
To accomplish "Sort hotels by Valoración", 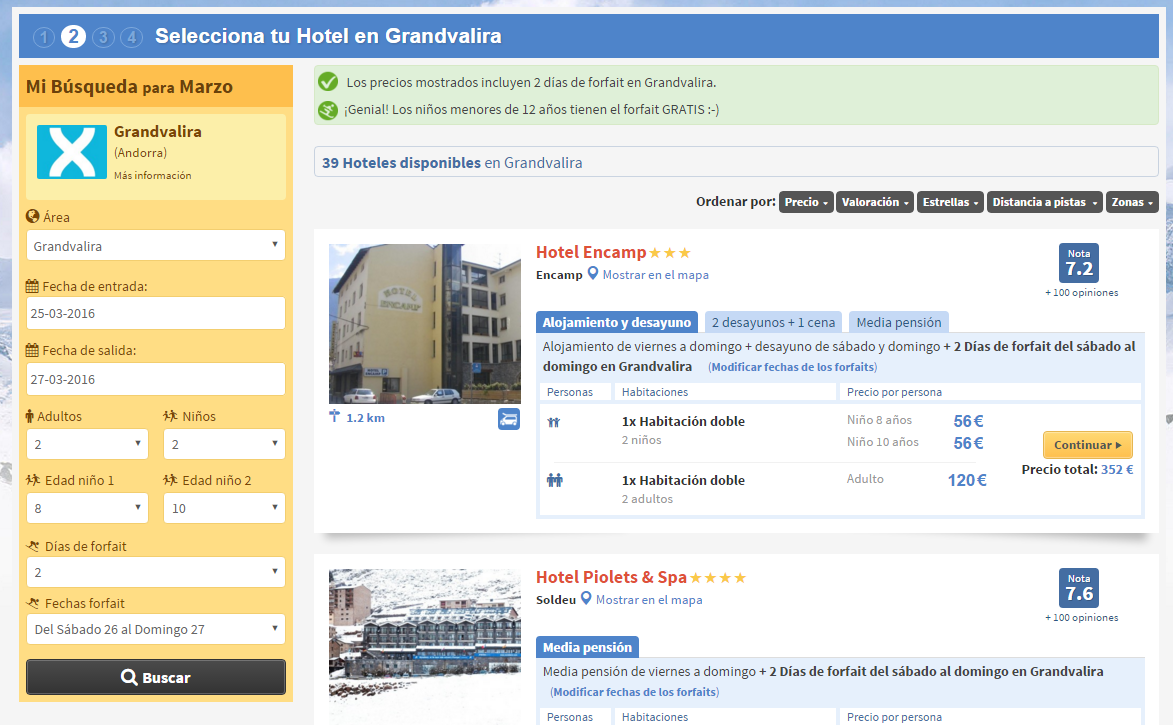I will click(x=875, y=202).
